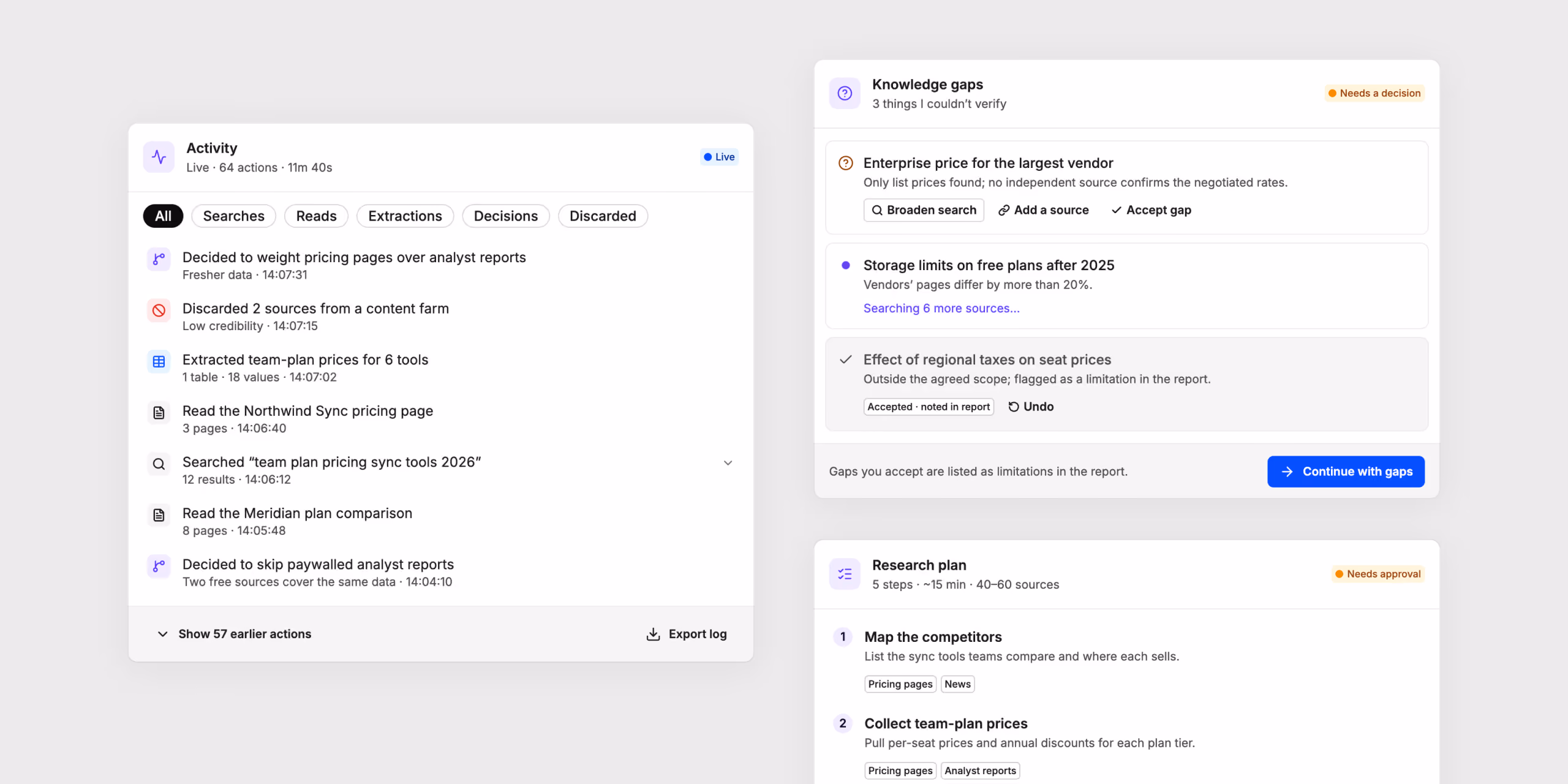The image size is (1568, 784).
Task: Click the 'Needs a decision' badge
Action: pos(1374,93)
